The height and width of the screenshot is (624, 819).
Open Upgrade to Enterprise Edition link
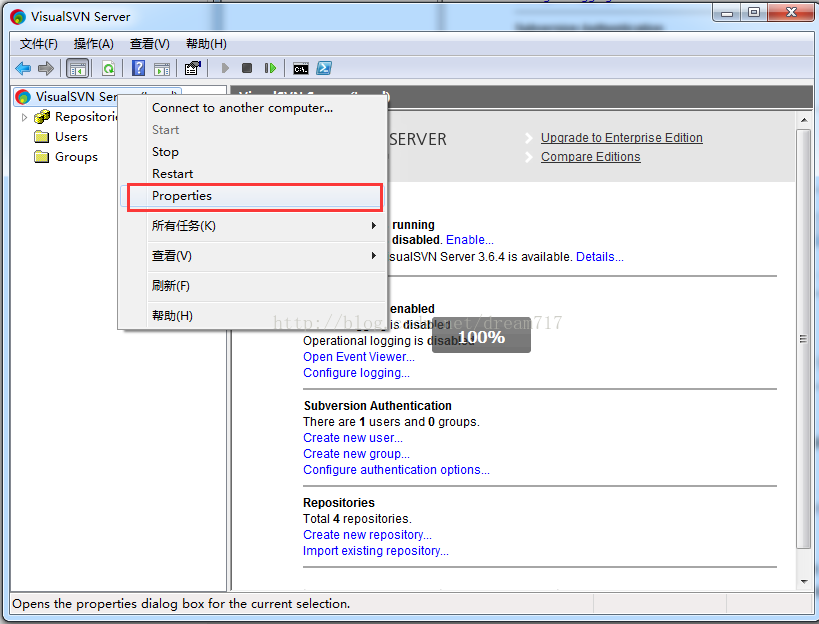tap(622, 138)
